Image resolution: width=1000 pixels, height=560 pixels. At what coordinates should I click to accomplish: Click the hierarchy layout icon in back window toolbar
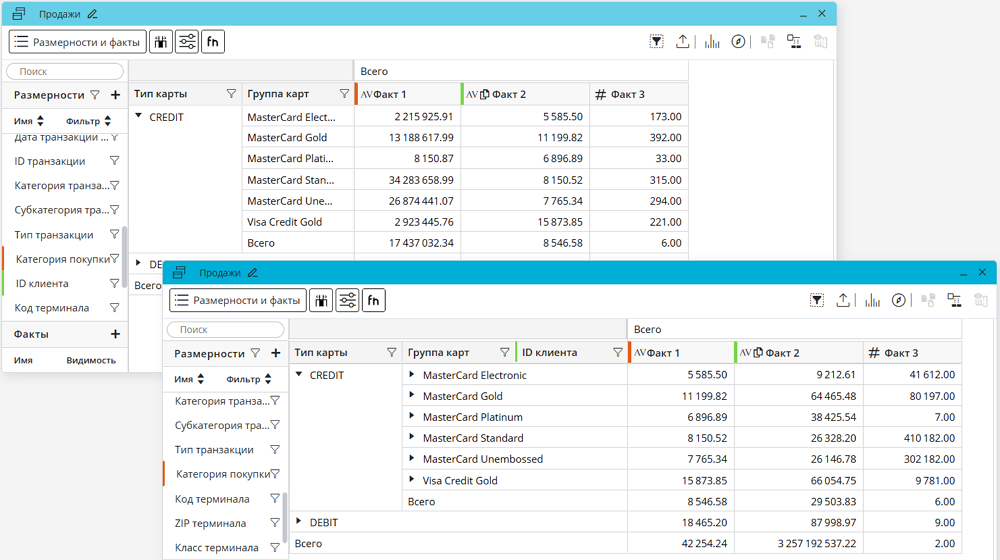794,42
